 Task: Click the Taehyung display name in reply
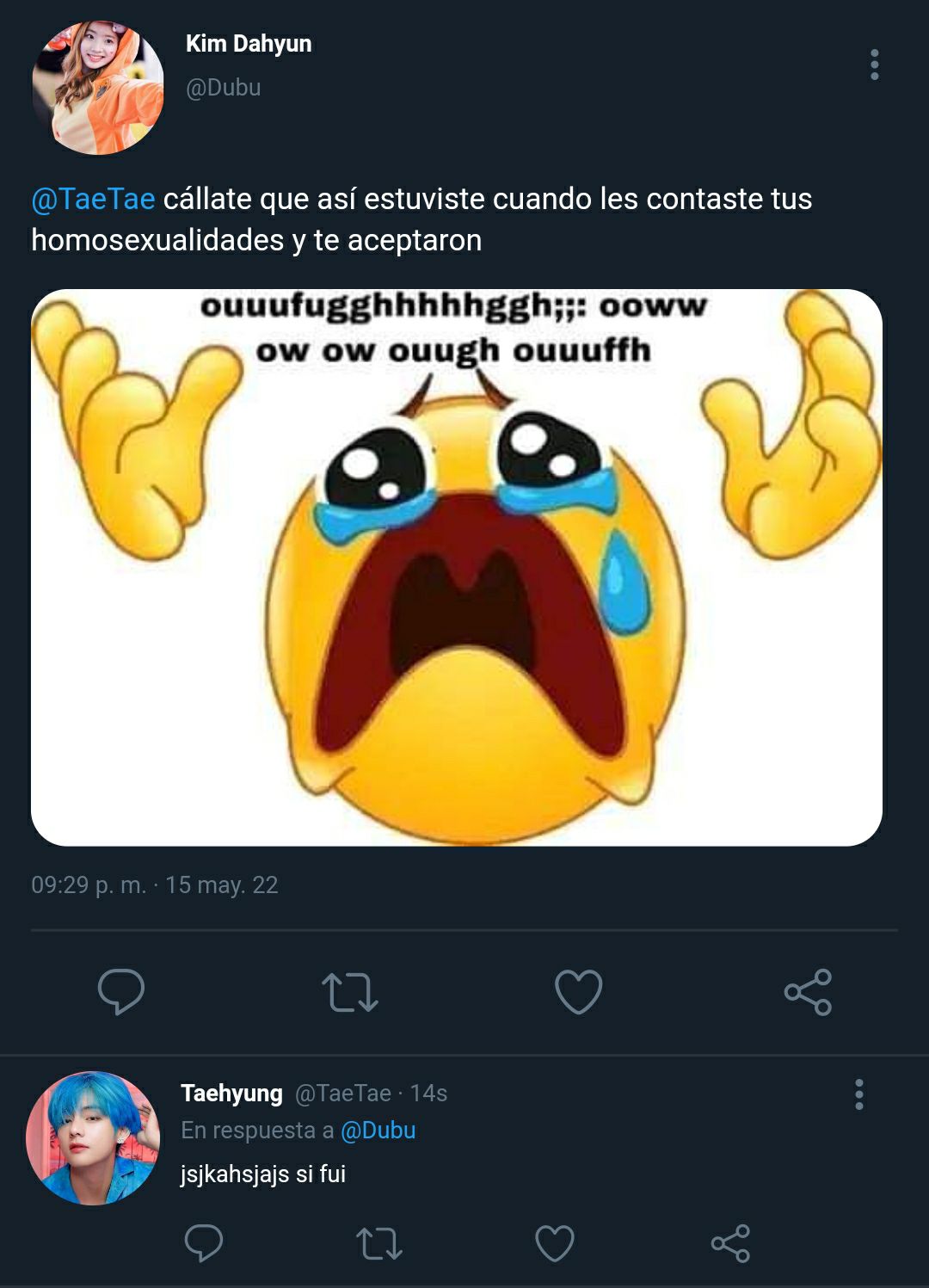click(231, 1093)
